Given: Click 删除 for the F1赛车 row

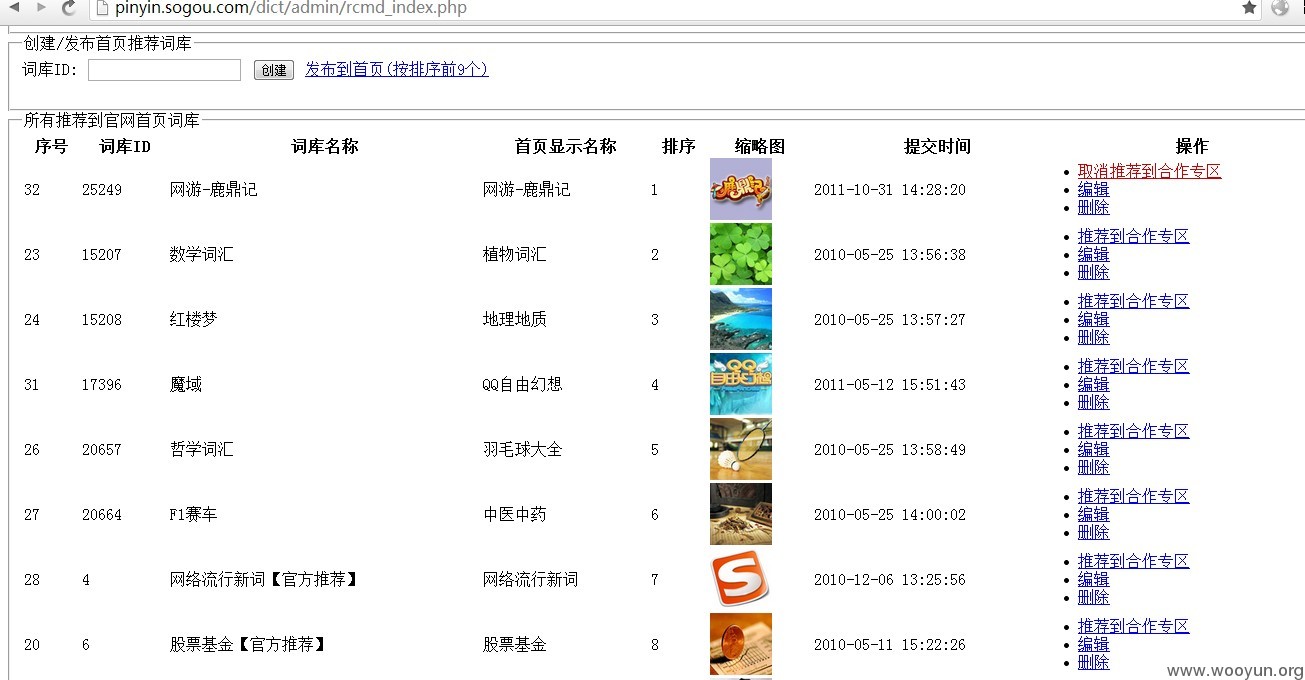Looking at the screenshot, I should pyautogui.click(x=1094, y=532).
